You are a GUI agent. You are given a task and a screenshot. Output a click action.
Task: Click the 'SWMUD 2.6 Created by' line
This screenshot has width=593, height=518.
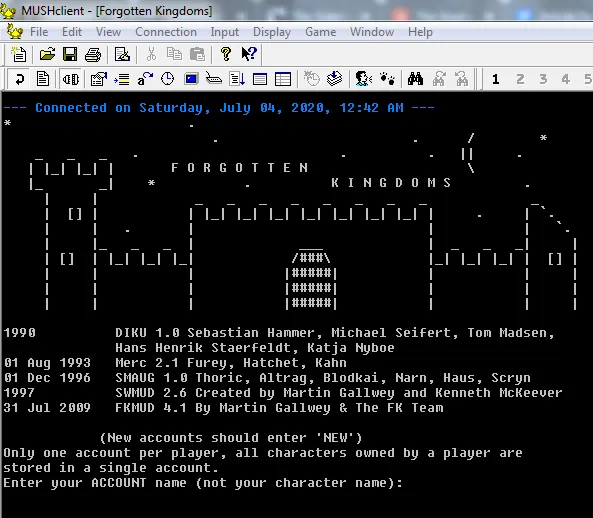[338, 393]
